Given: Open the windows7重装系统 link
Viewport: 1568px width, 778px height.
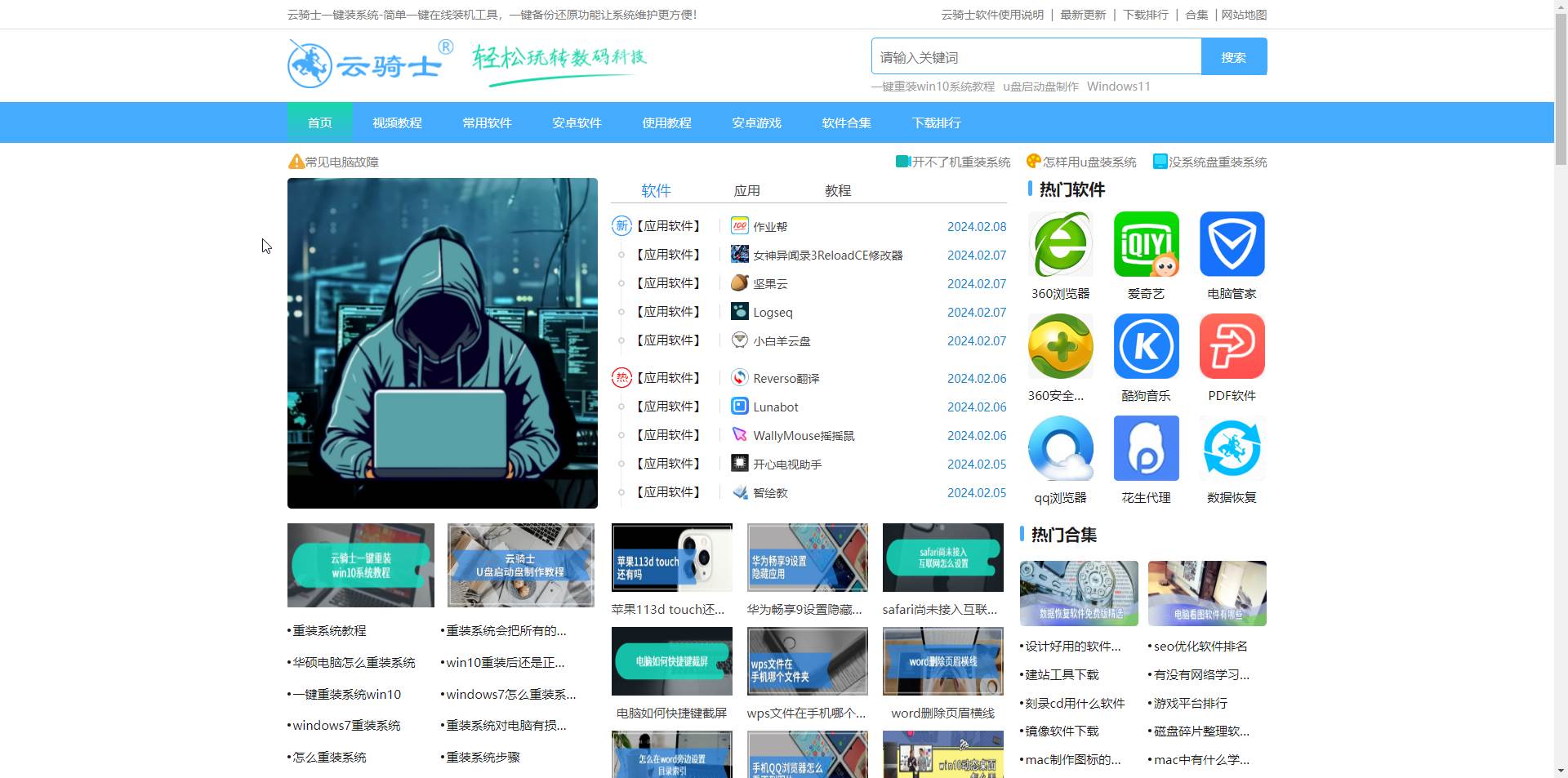Looking at the screenshot, I should [x=346, y=725].
